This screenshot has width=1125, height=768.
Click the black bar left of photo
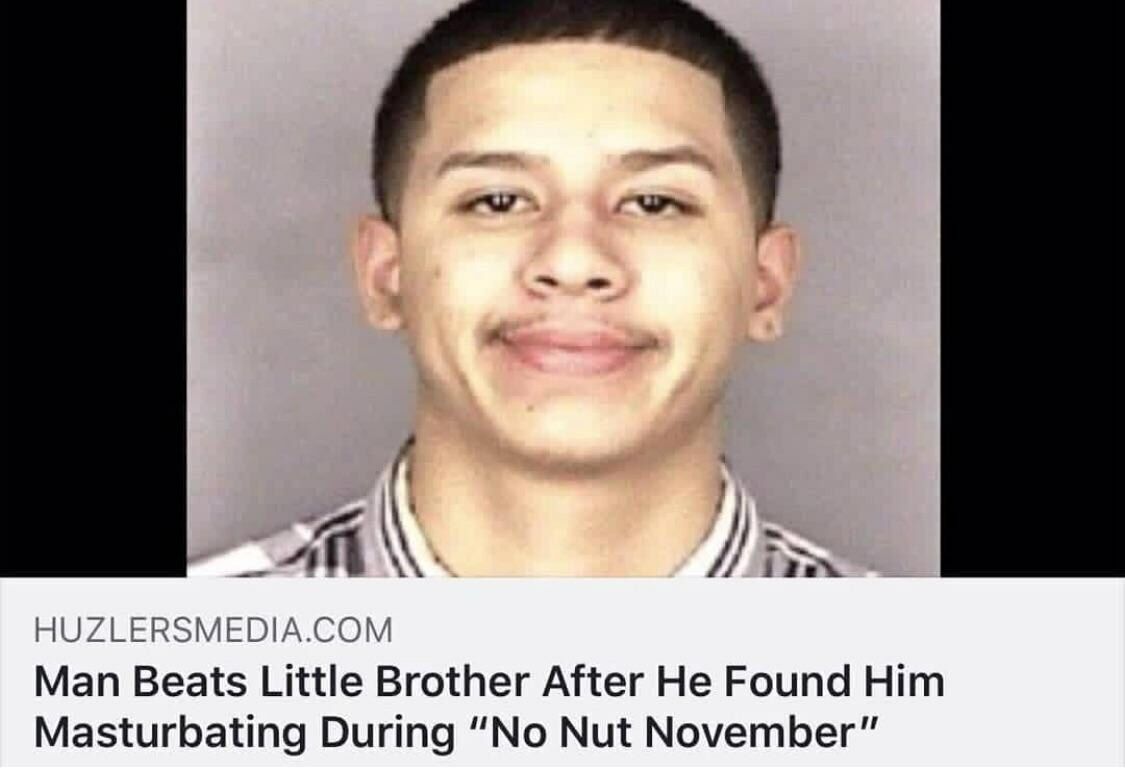click(x=93, y=288)
